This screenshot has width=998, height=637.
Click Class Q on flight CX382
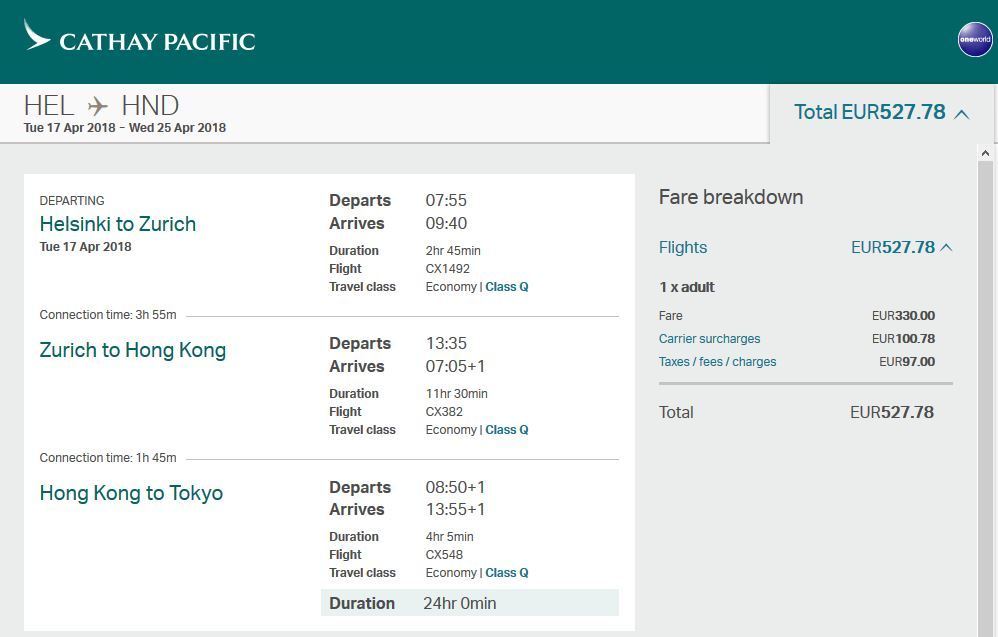tap(506, 430)
